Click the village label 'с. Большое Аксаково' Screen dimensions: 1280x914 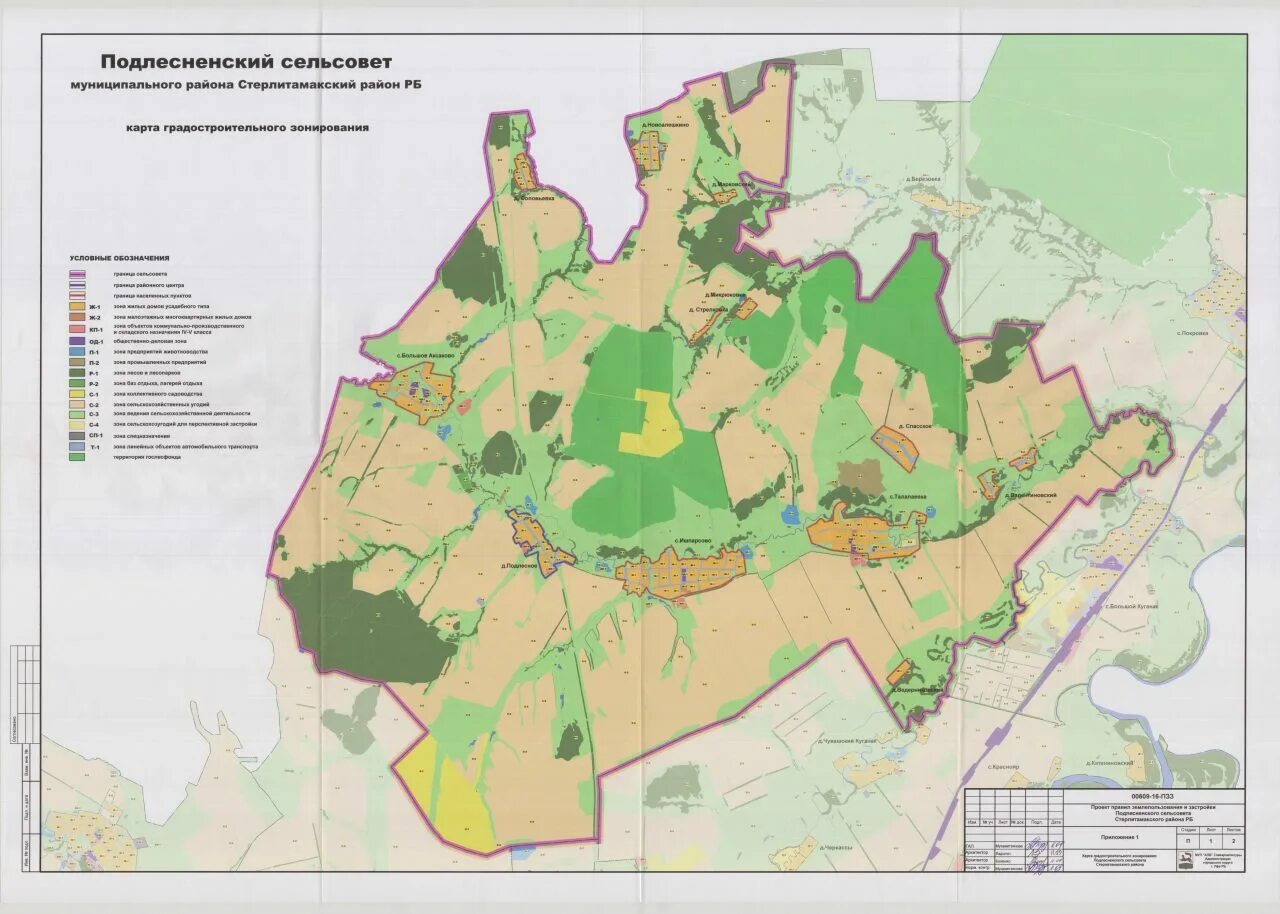[424, 355]
